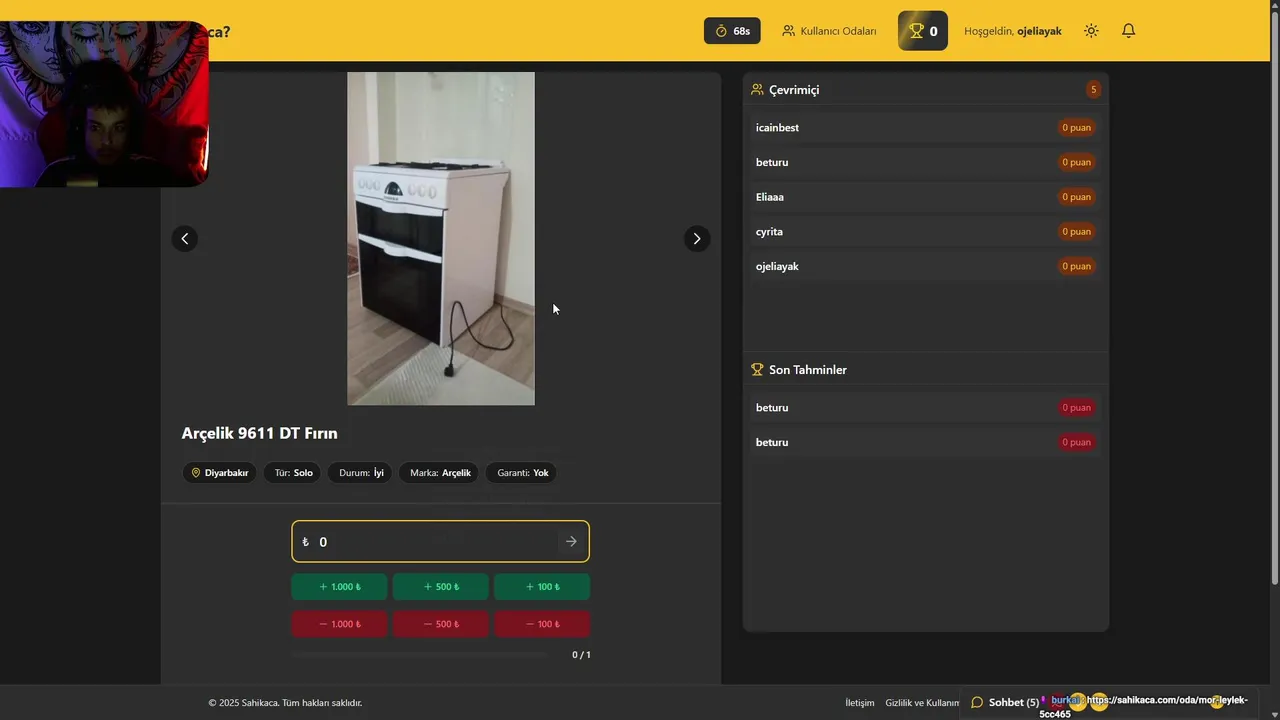The image size is (1280, 720).
Task: Open Gizlilik ve Kullanım footer link
Action: click(x=922, y=703)
